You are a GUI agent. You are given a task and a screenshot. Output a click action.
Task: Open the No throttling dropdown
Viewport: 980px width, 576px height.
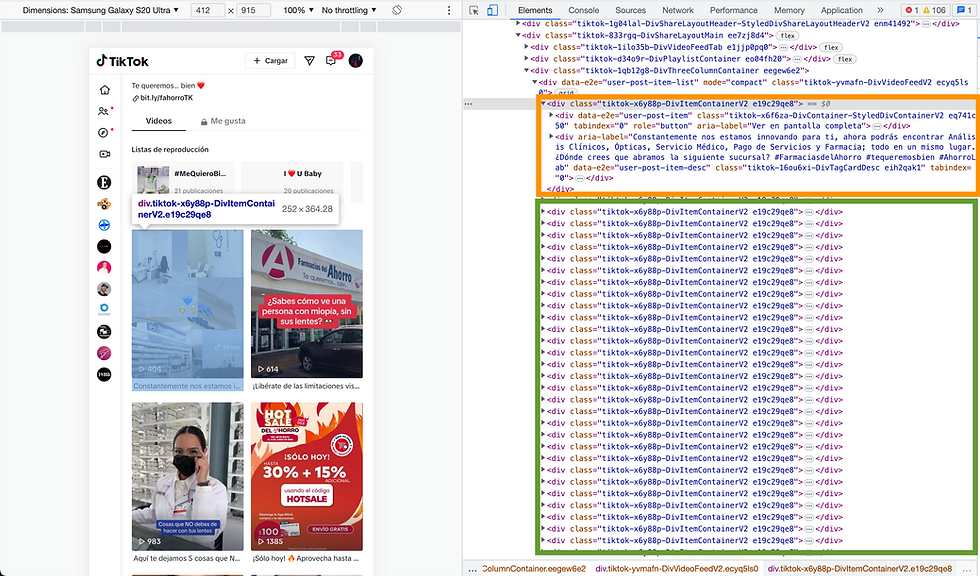pos(349,10)
